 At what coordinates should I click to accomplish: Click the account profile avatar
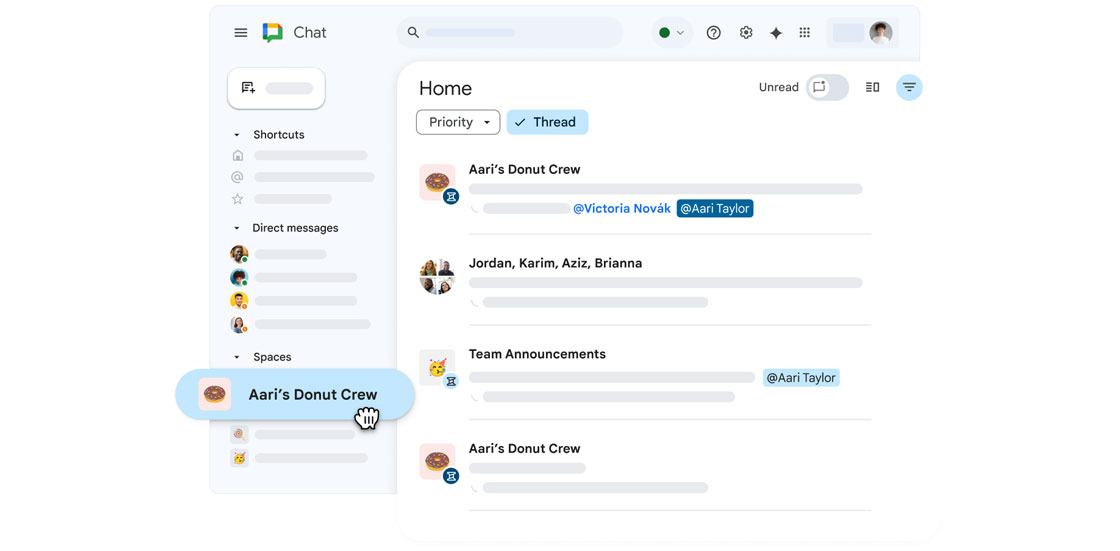click(x=881, y=33)
